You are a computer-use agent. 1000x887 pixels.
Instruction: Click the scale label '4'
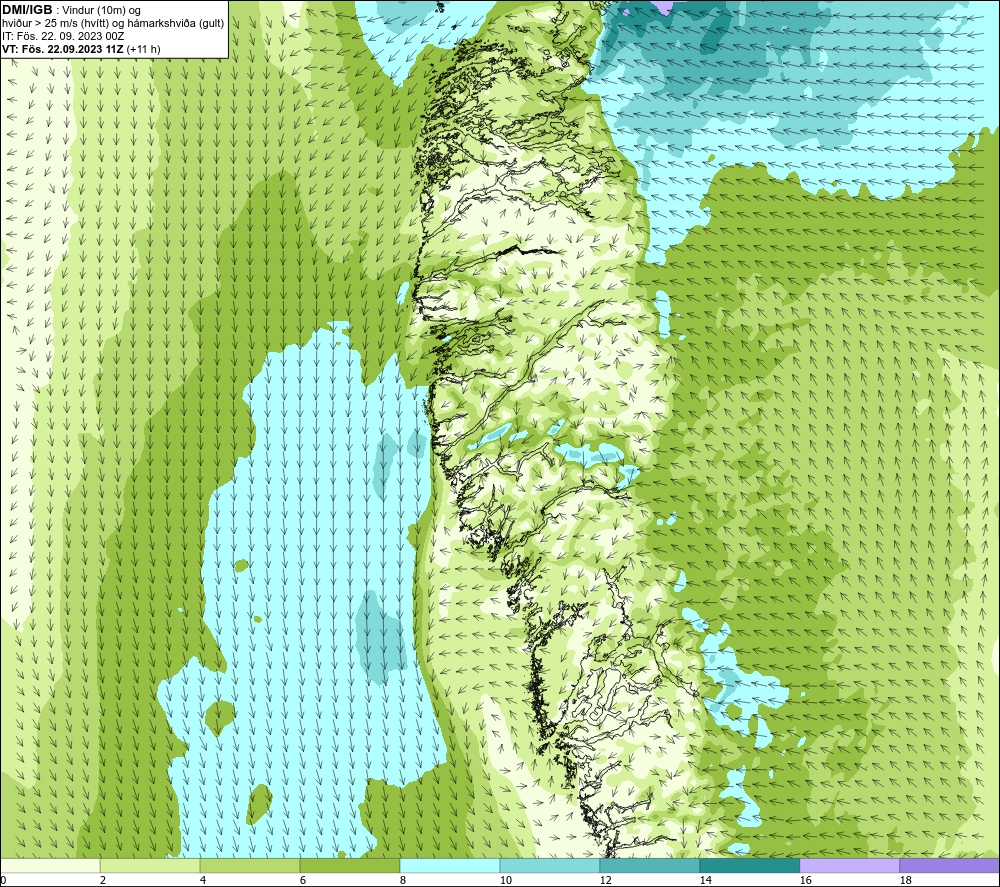[203, 880]
